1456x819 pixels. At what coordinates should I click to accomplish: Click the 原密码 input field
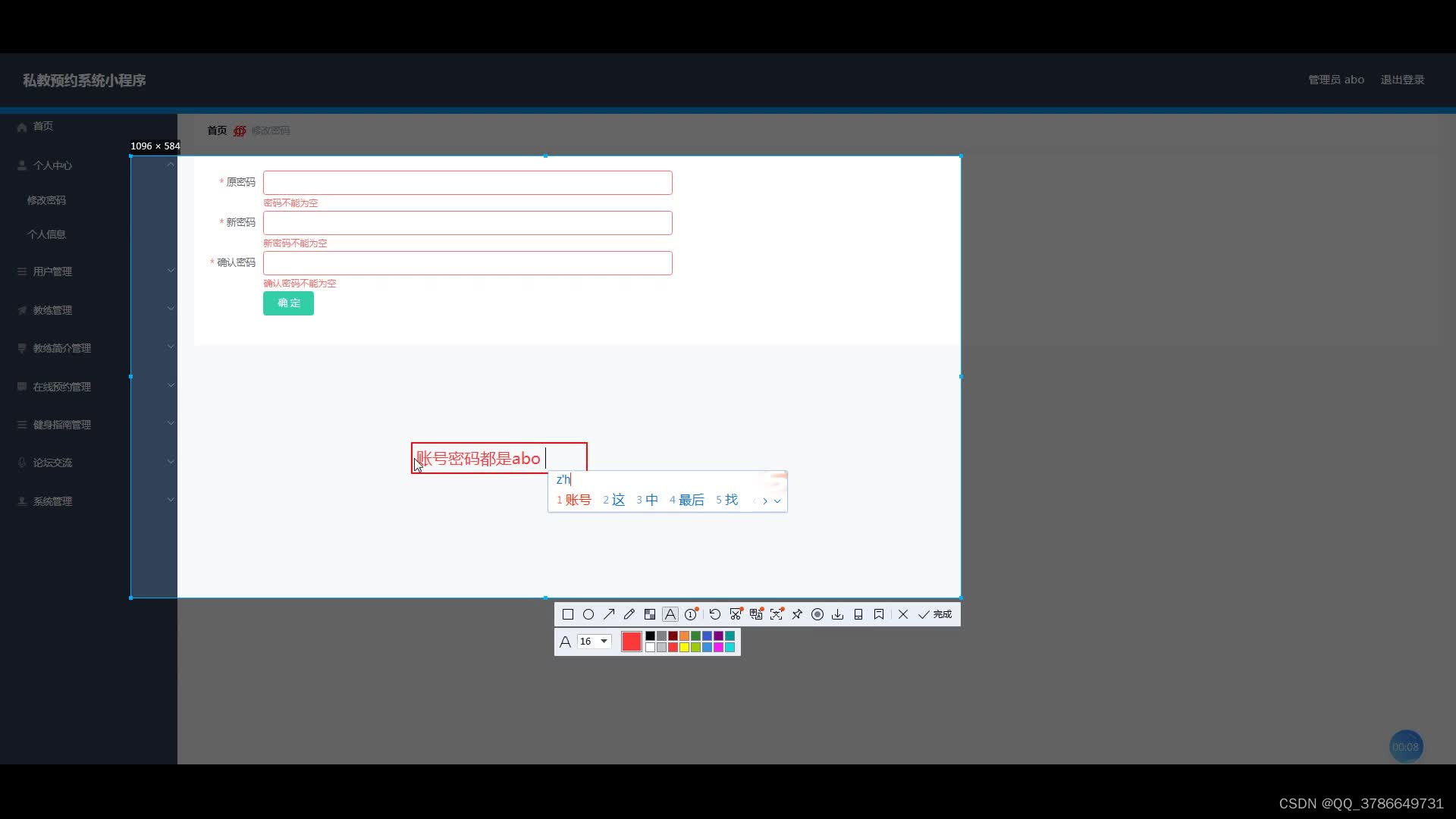point(468,183)
